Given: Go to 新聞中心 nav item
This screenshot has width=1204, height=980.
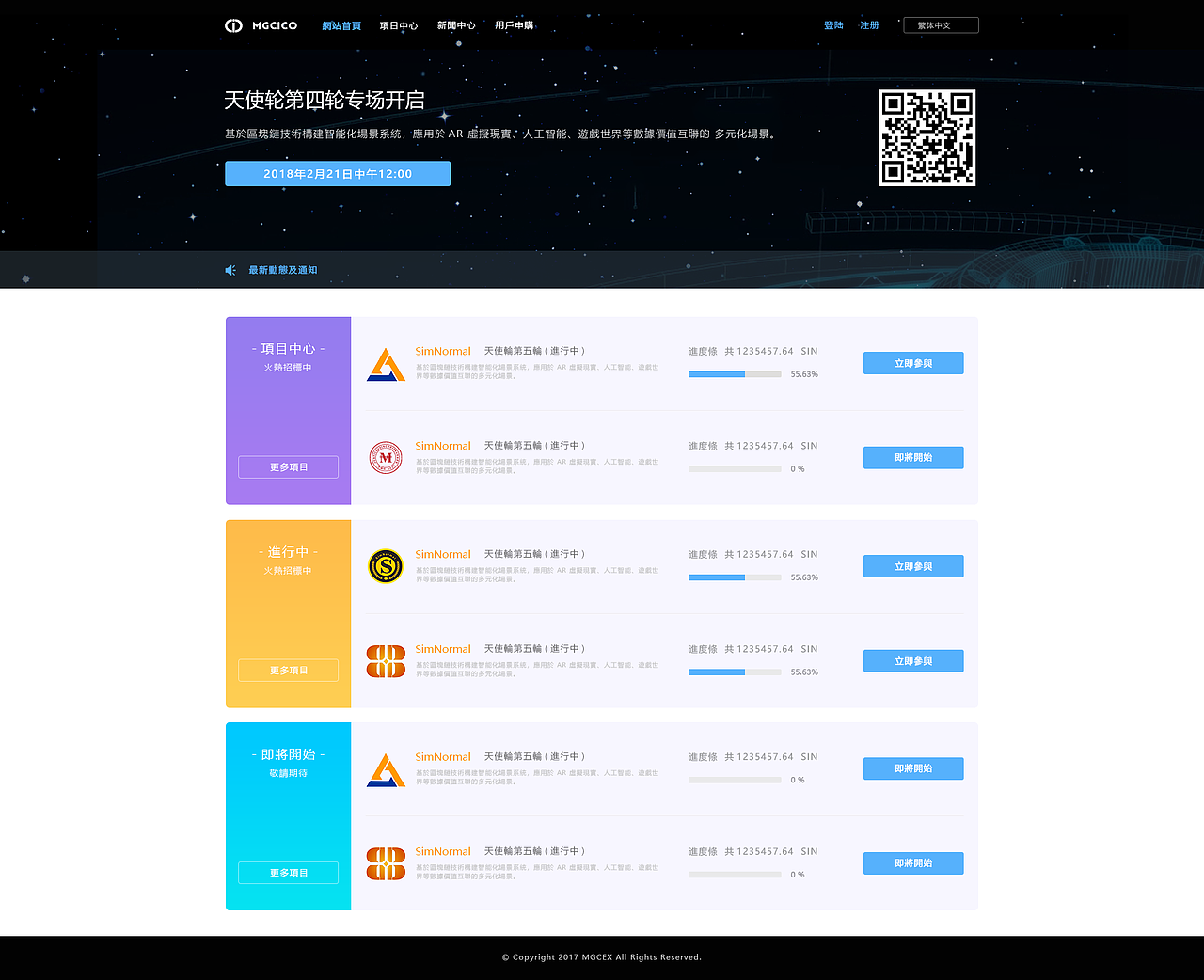Looking at the screenshot, I should tap(456, 25).
